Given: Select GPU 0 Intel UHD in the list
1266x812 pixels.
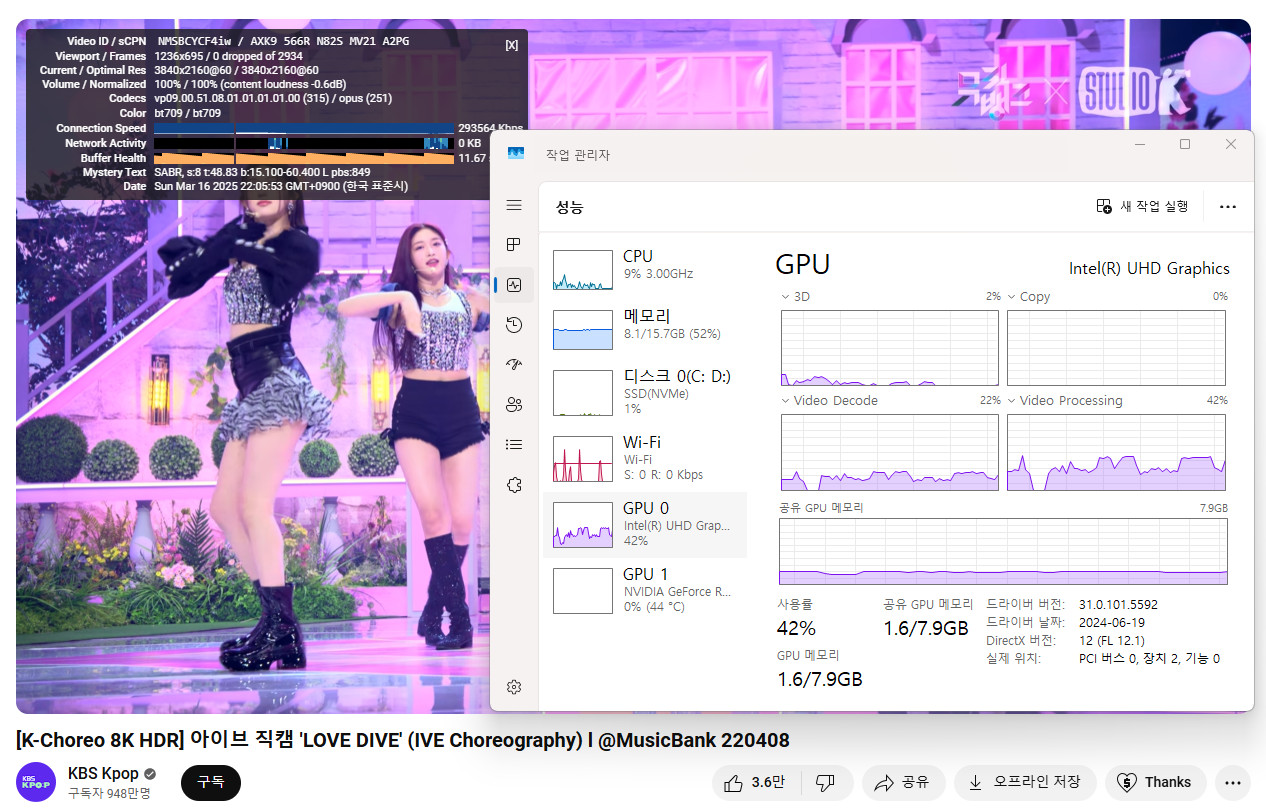Looking at the screenshot, I should point(645,524).
